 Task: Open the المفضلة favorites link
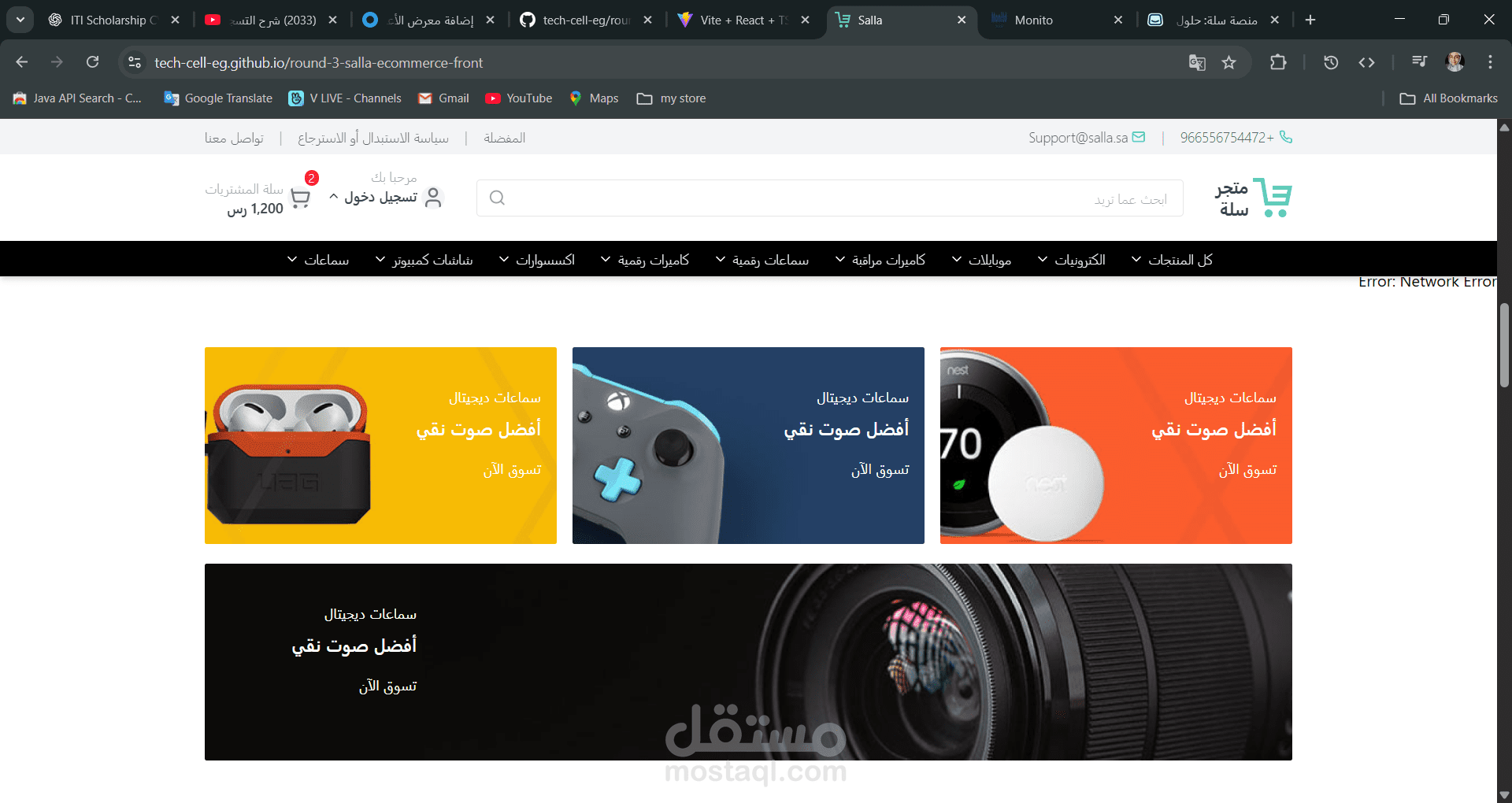(504, 138)
